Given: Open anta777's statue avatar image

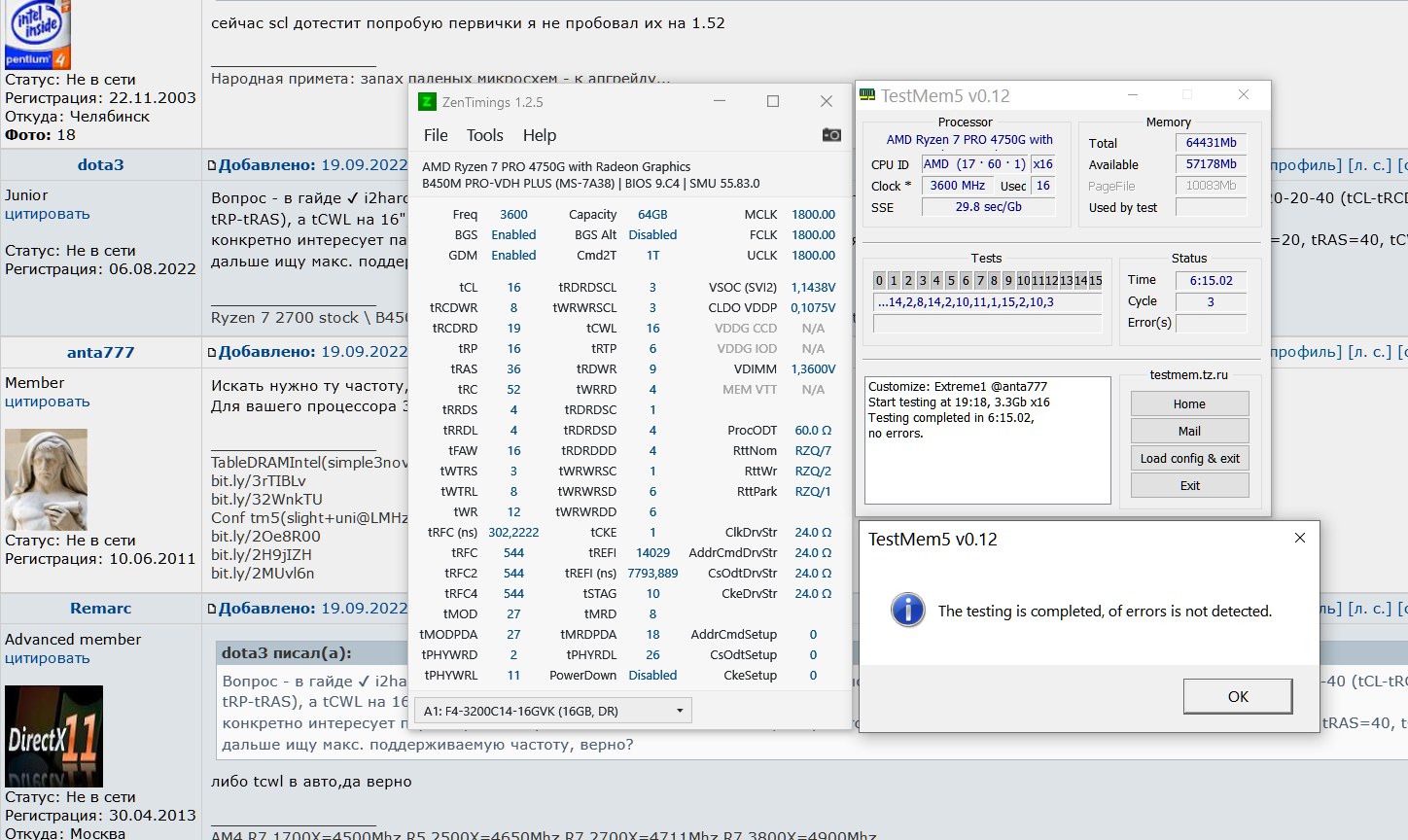Looking at the screenshot, I should click(x=46, y=479).
